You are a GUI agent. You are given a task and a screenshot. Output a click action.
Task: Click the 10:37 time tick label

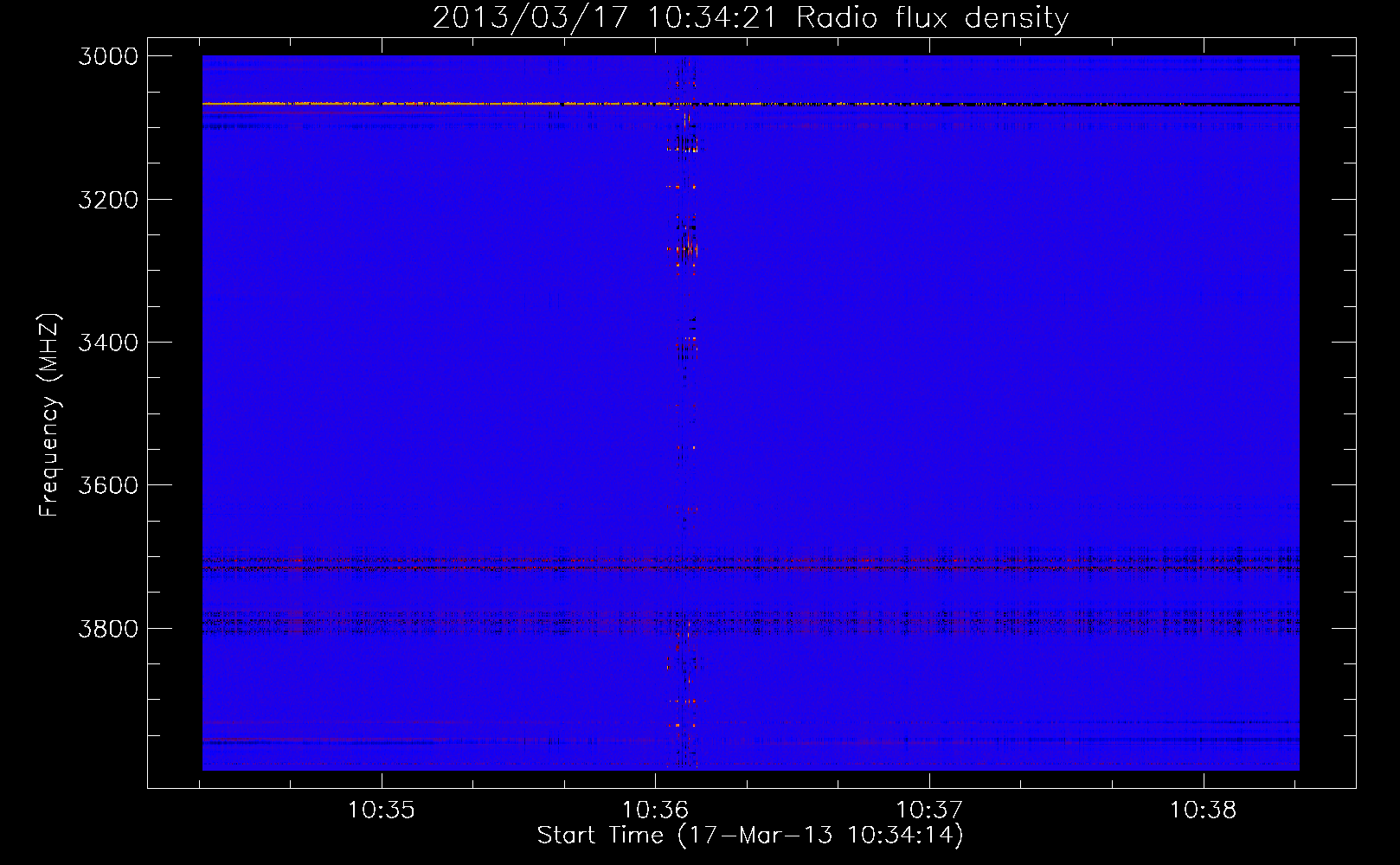coord(929,811)
